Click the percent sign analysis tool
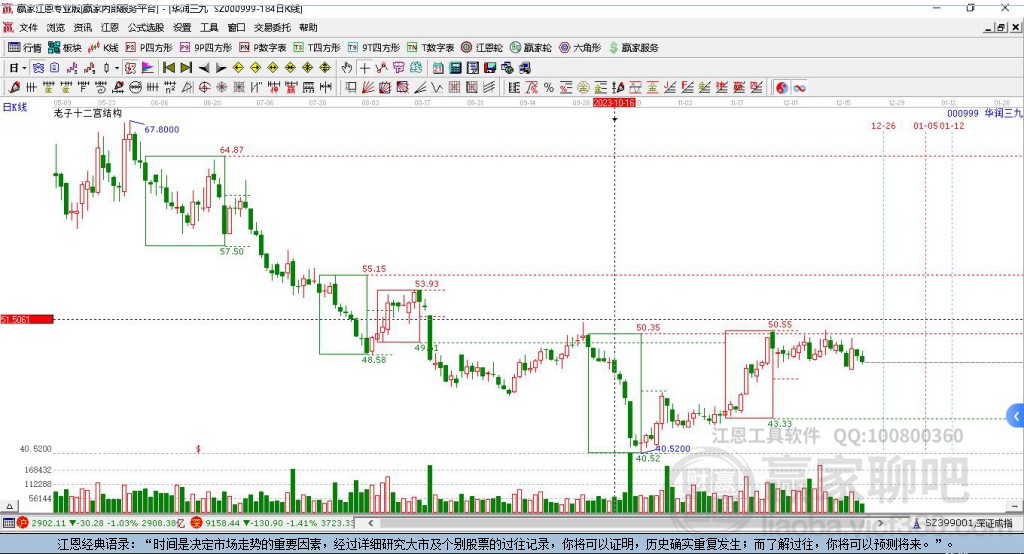The image size is (1024, 554). [549, 87]
